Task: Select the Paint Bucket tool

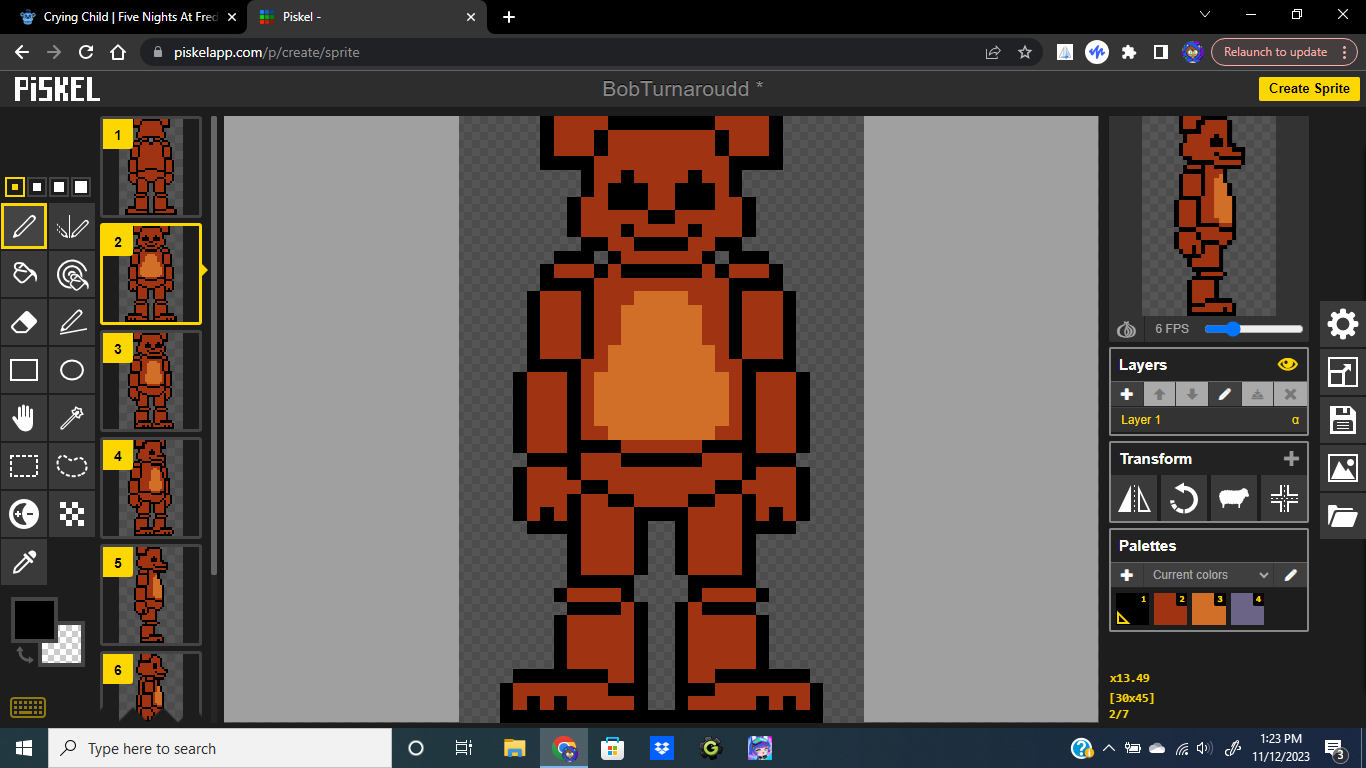Action: (x=24, y=274)
